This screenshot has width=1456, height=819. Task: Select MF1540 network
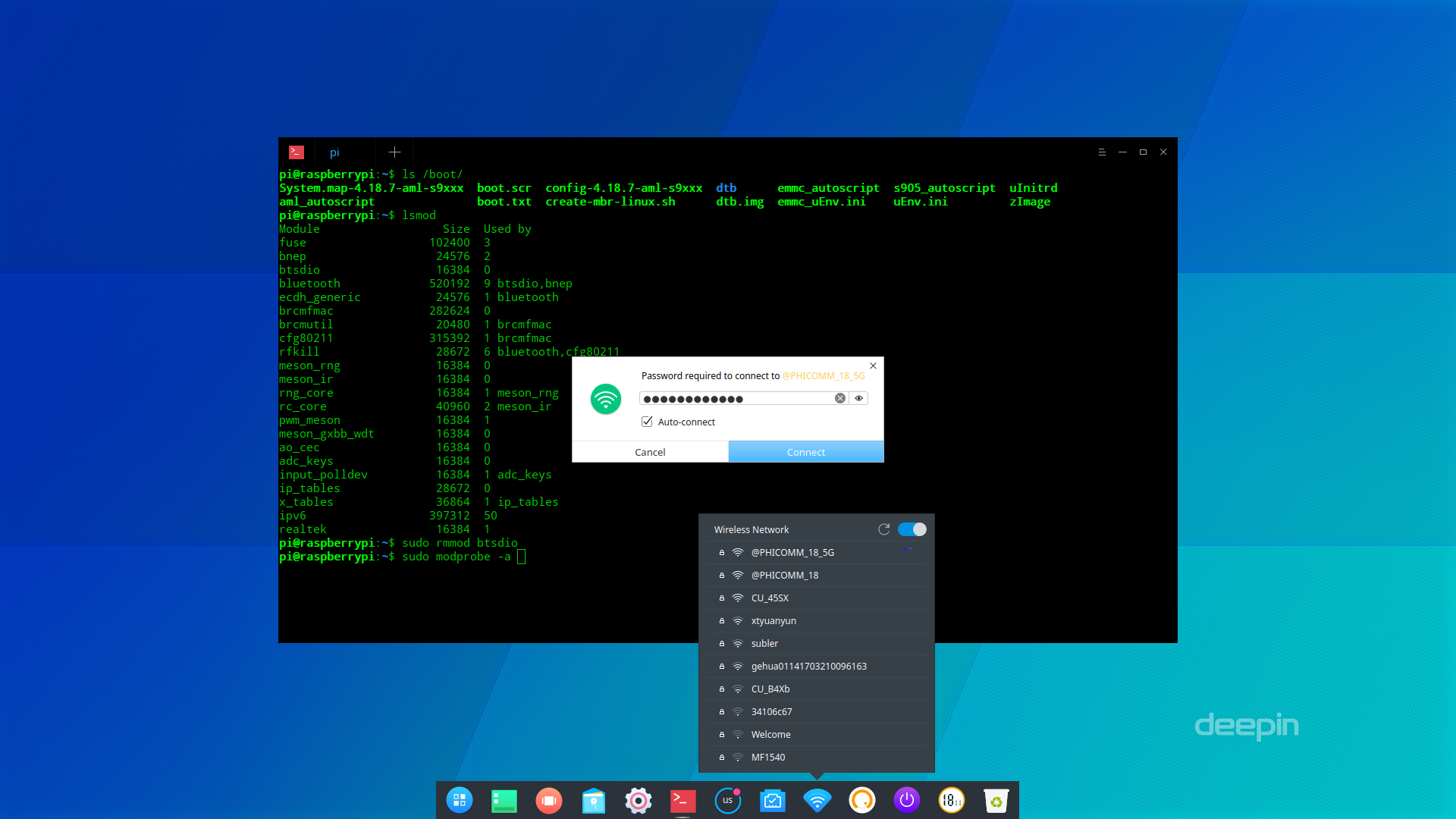tap(817, 758)
